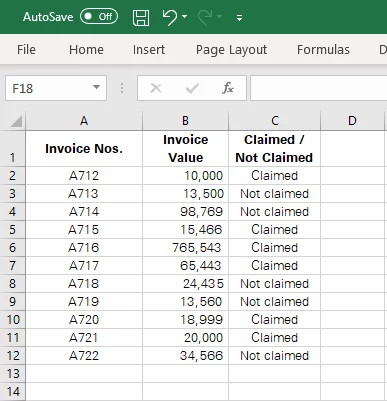
Task: Select cell containing A713
Action: (84, 194)
